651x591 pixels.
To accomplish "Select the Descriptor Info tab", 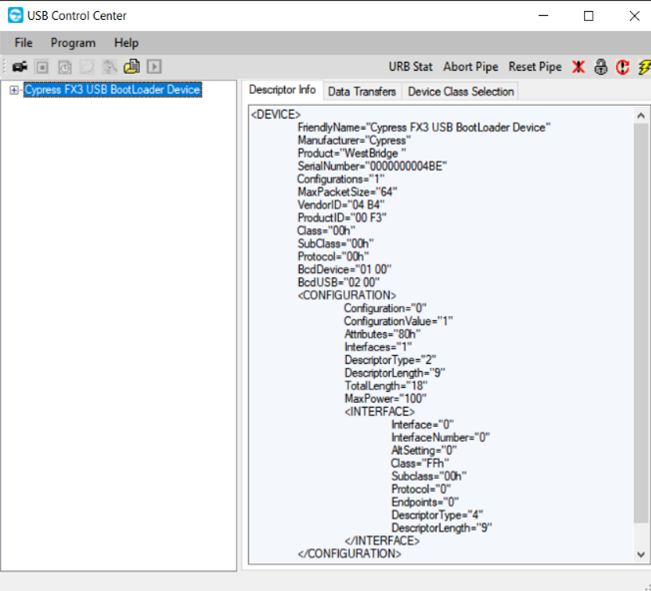I will point(282,91).
